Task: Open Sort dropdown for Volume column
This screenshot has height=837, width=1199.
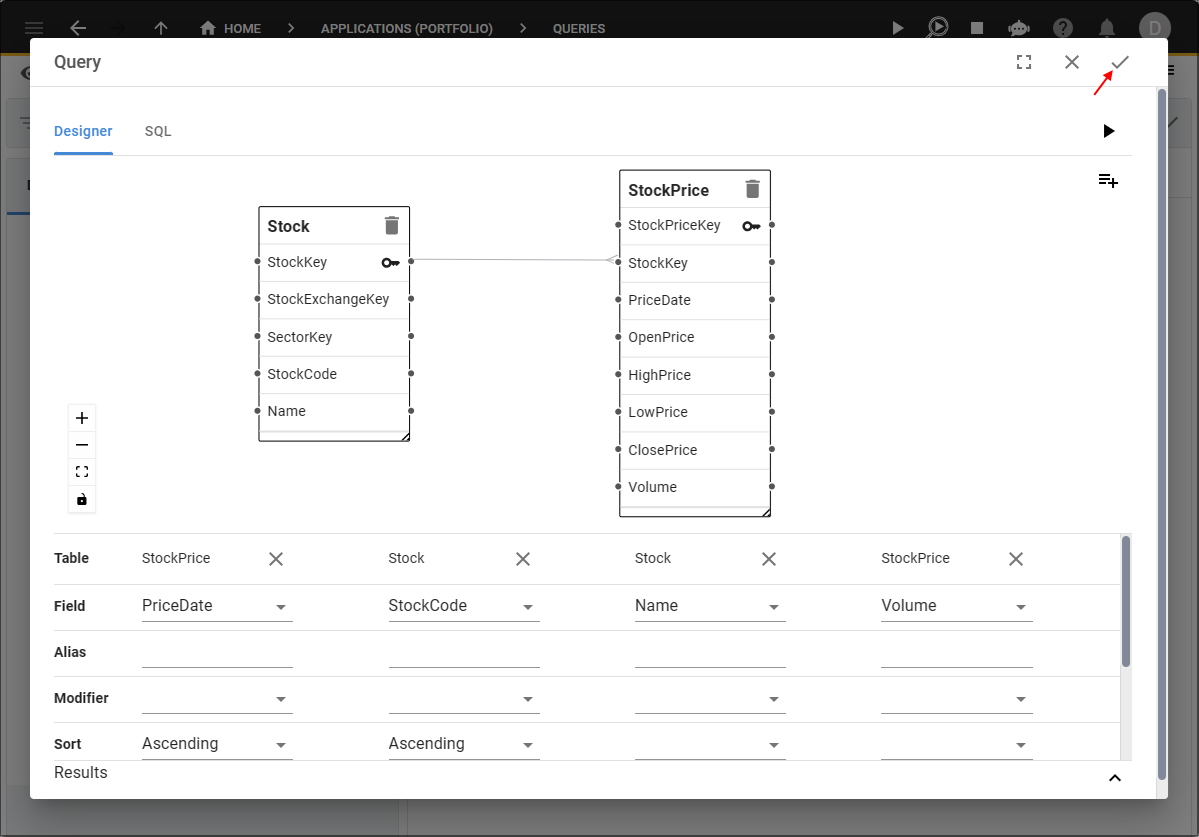Action: [x=957, y=745]
